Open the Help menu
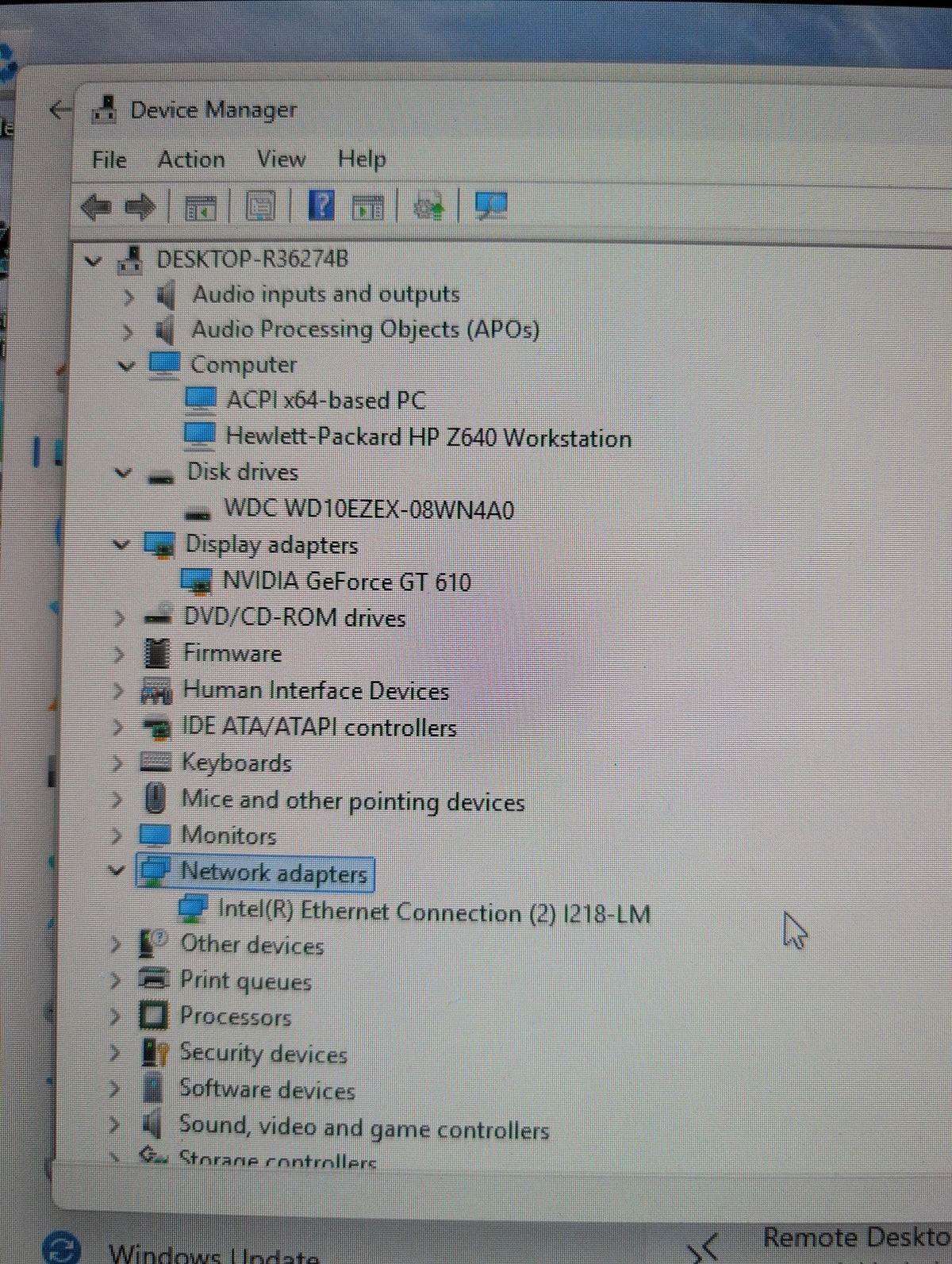 click(362, 159)
